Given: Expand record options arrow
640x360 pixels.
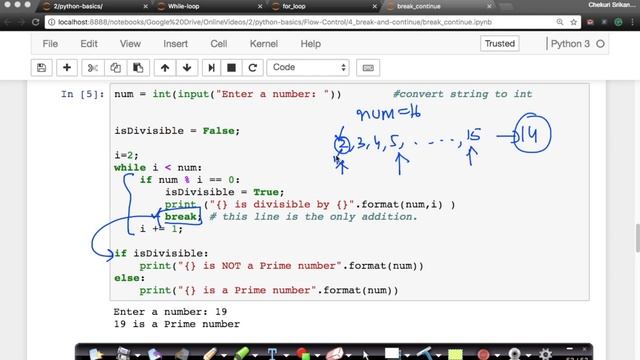Looking at the screenshot, I should pos(497,356).
